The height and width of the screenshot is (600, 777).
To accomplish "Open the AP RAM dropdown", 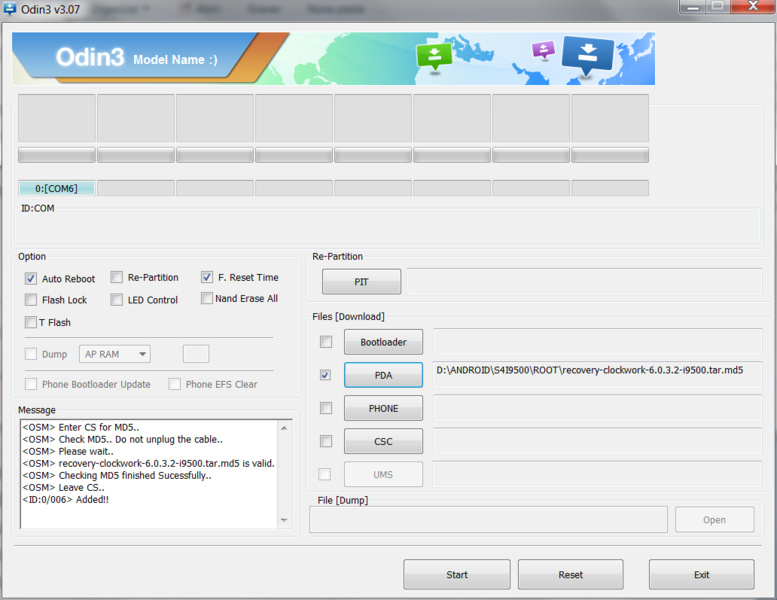I will click(x=114, y=354).
